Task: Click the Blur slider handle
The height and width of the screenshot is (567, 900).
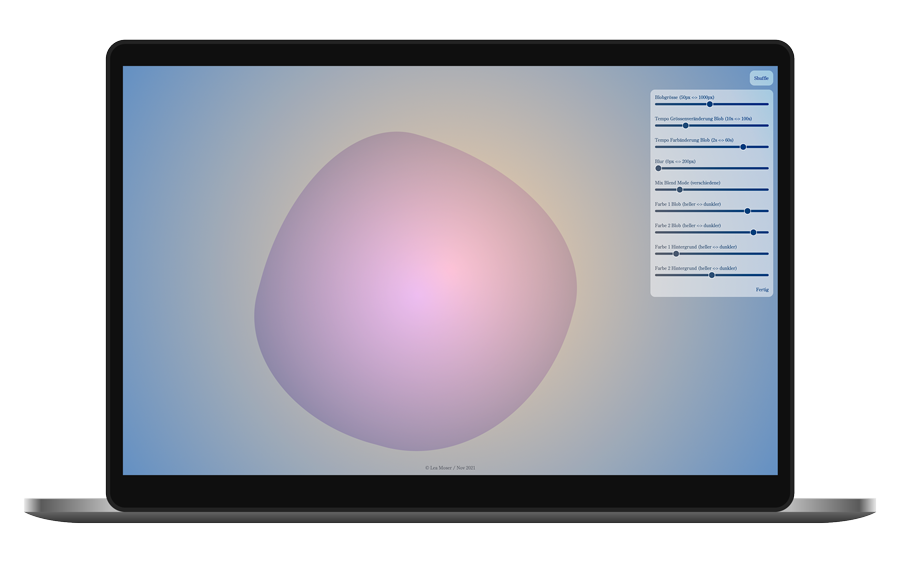Action: [658, 168]
